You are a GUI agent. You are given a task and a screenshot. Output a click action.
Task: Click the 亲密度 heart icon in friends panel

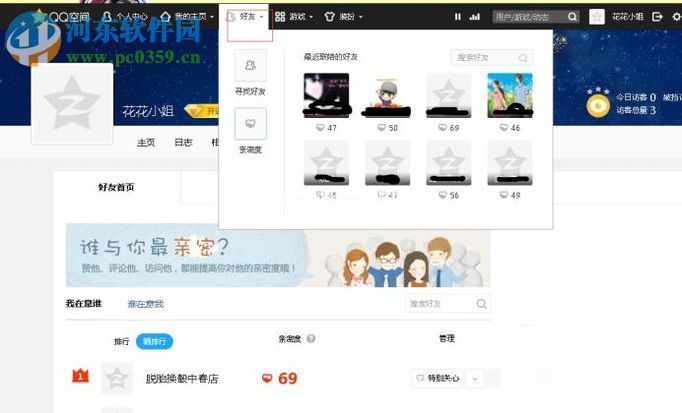coord(250,124)
